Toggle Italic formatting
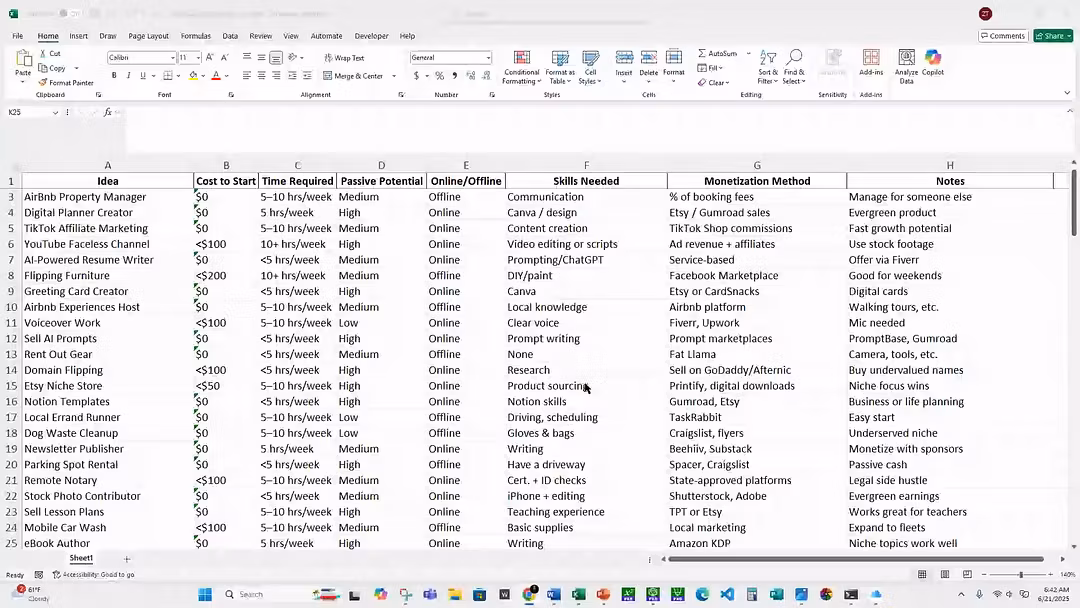 128,76
